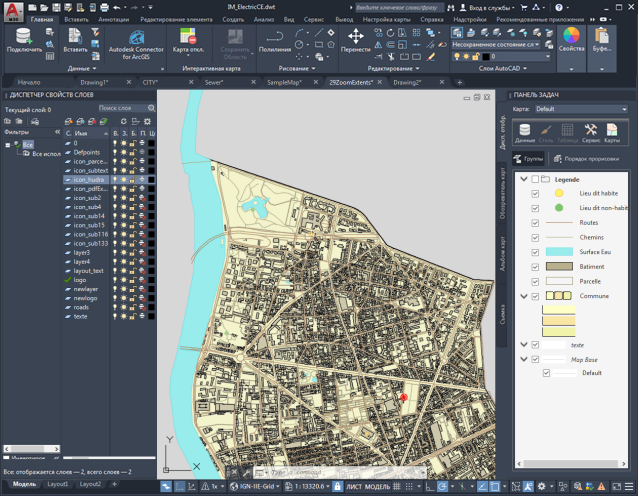The width and height of the screenshot is (638, 496).
Task: Open the Аннотации ribbon tab
Action: pyautogui.click(x=113, y=19)
